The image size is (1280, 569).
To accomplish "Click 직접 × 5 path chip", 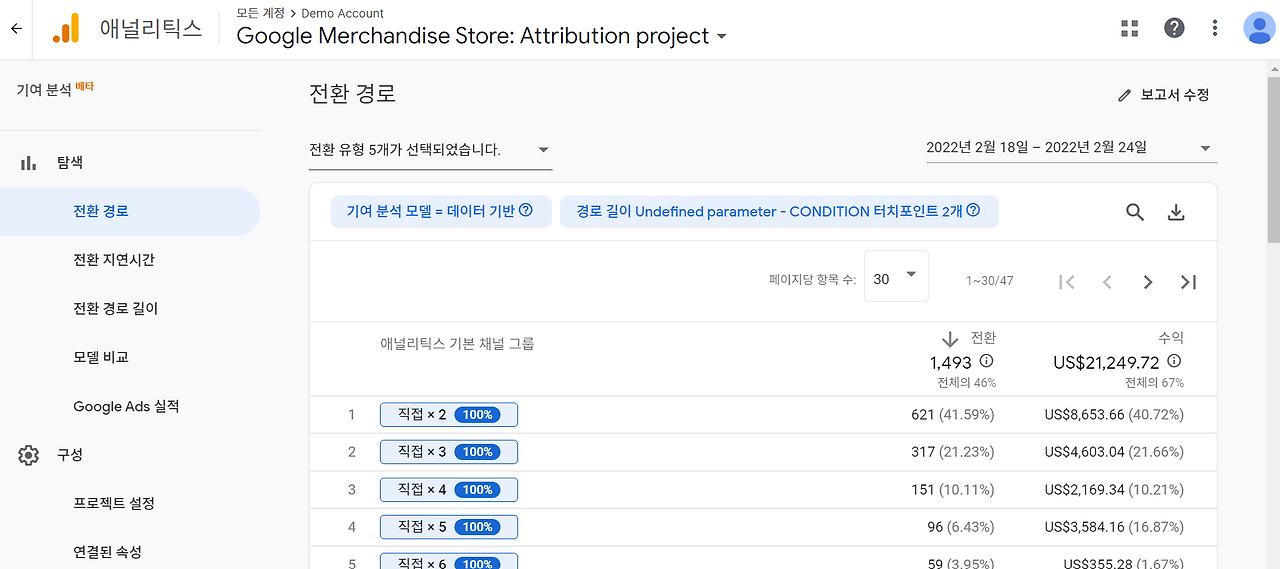I will [x=449, y=527].
